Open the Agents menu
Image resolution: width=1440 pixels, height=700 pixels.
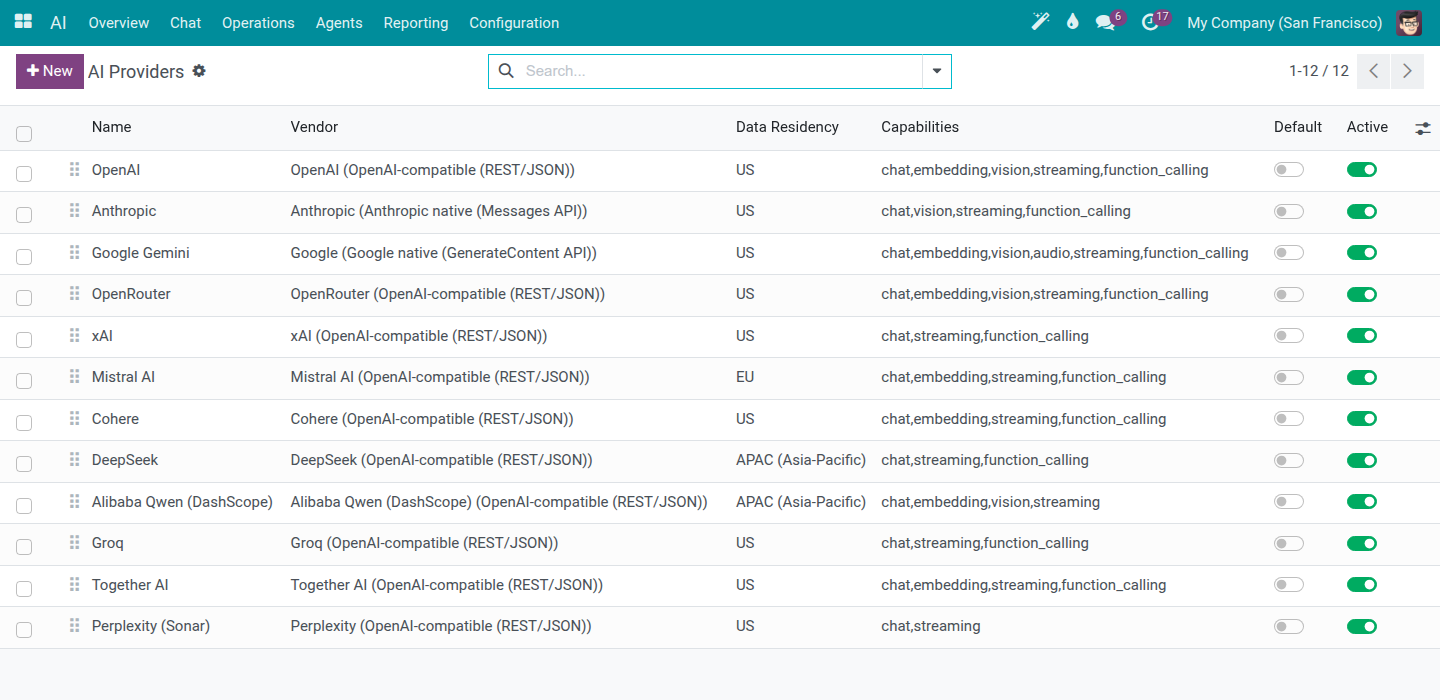click(x=339, y=22)
